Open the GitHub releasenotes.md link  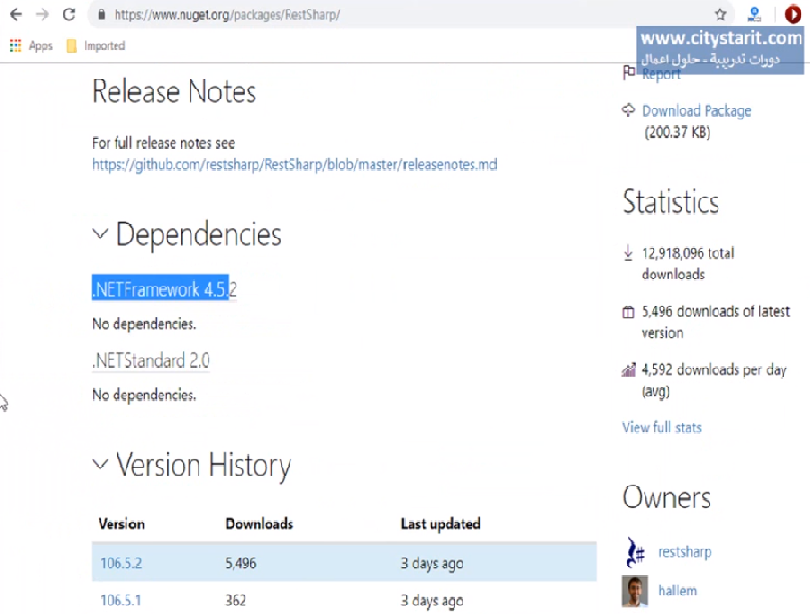pos(294,165)
